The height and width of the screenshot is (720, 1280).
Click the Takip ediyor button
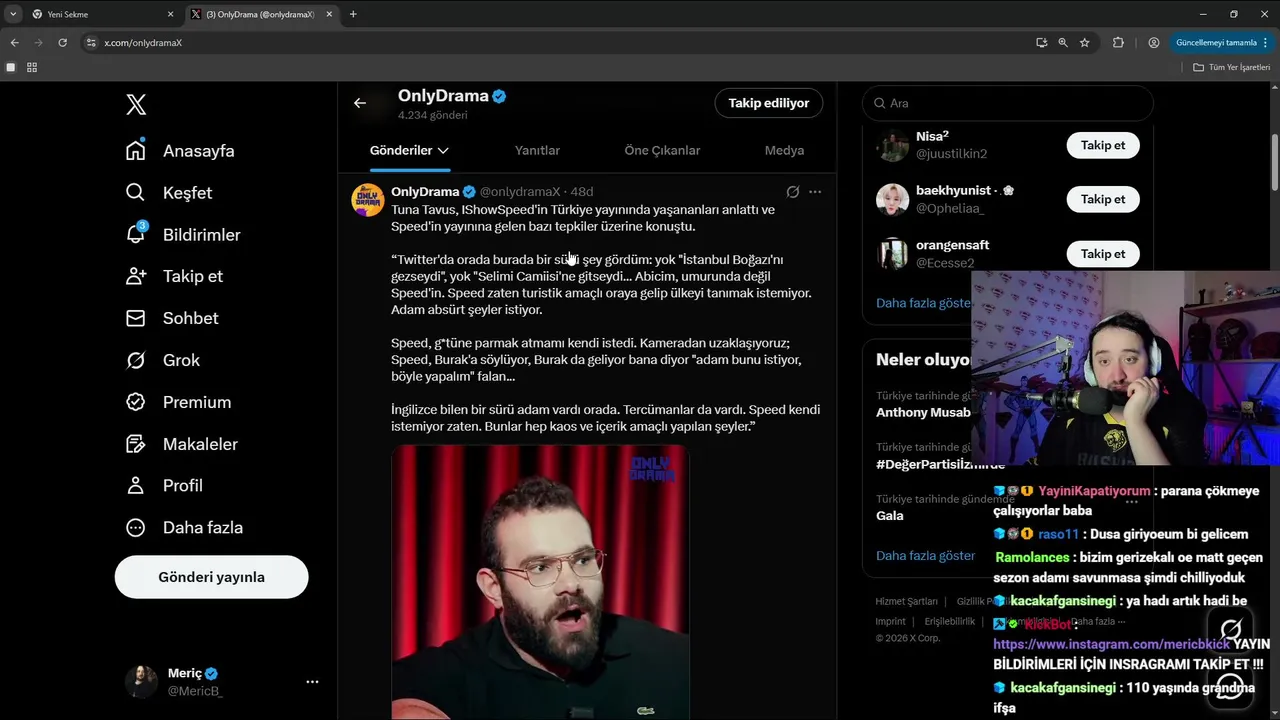point(769,103)
